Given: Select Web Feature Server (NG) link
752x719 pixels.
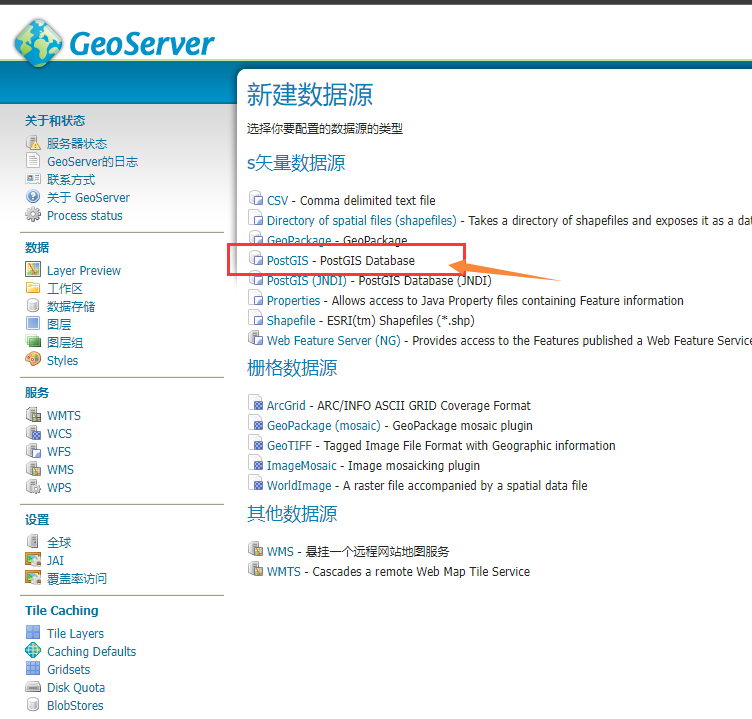Looking at the screenshot, I should pos(333,341).
